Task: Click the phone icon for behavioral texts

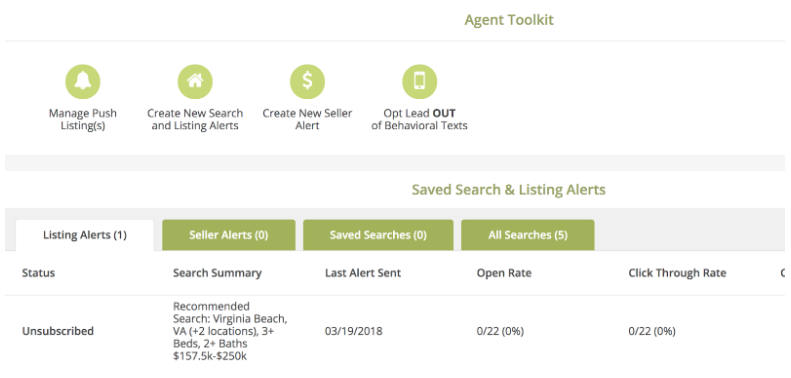Action: point(419,81)
